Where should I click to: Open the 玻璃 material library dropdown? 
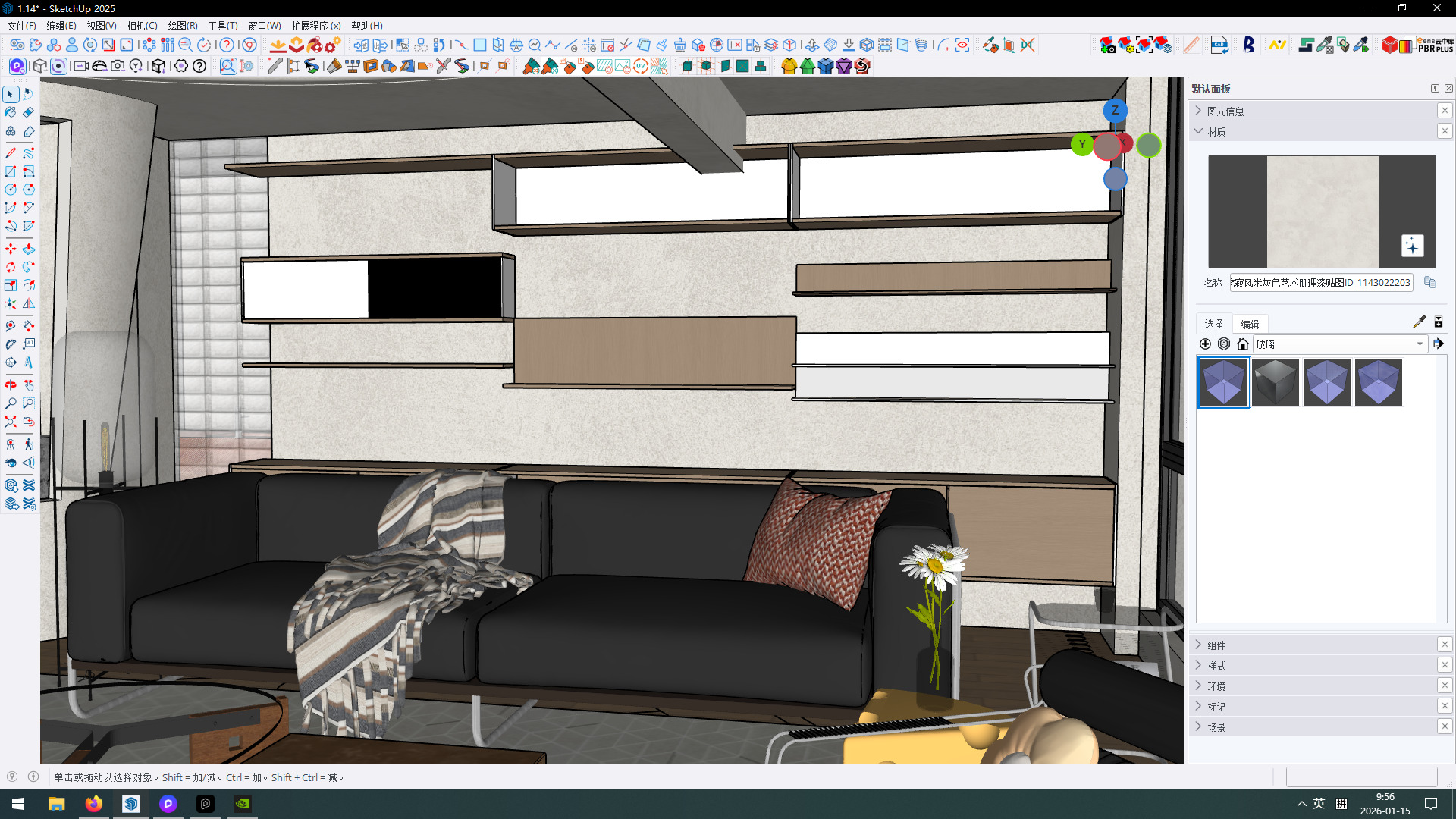(1420, 344)
